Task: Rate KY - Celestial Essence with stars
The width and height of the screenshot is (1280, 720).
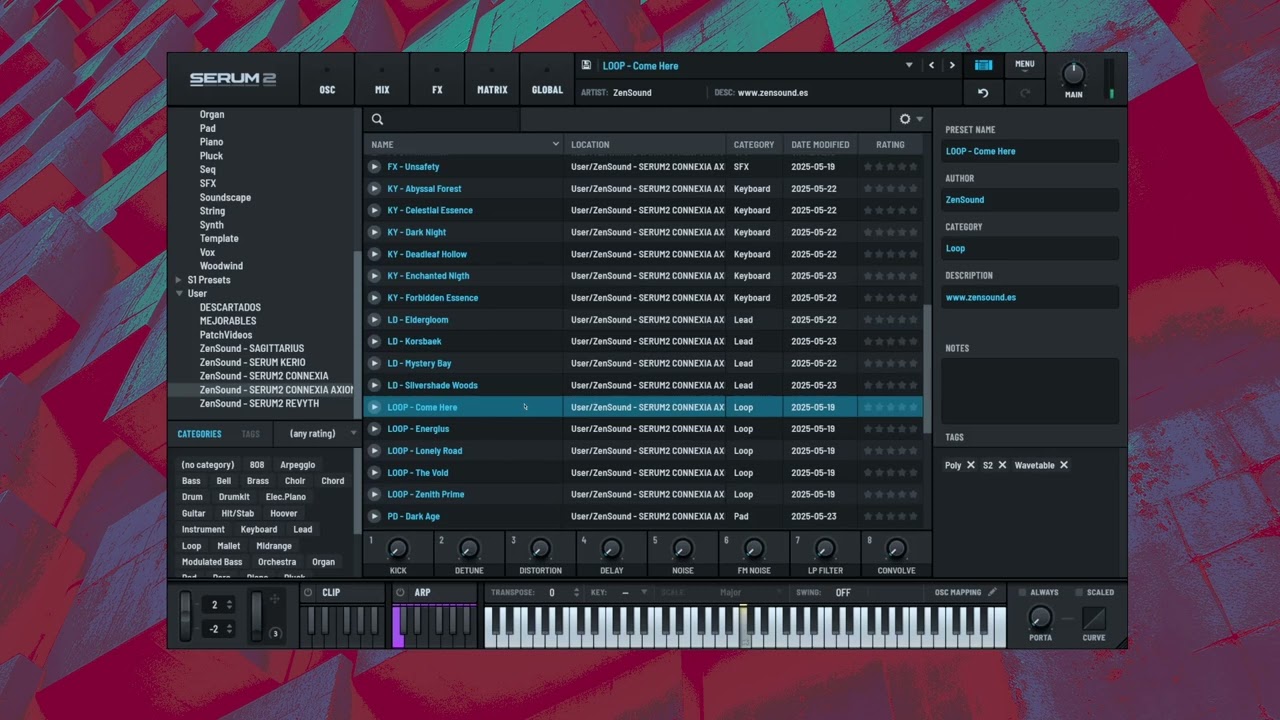Action: coord(890,211)
